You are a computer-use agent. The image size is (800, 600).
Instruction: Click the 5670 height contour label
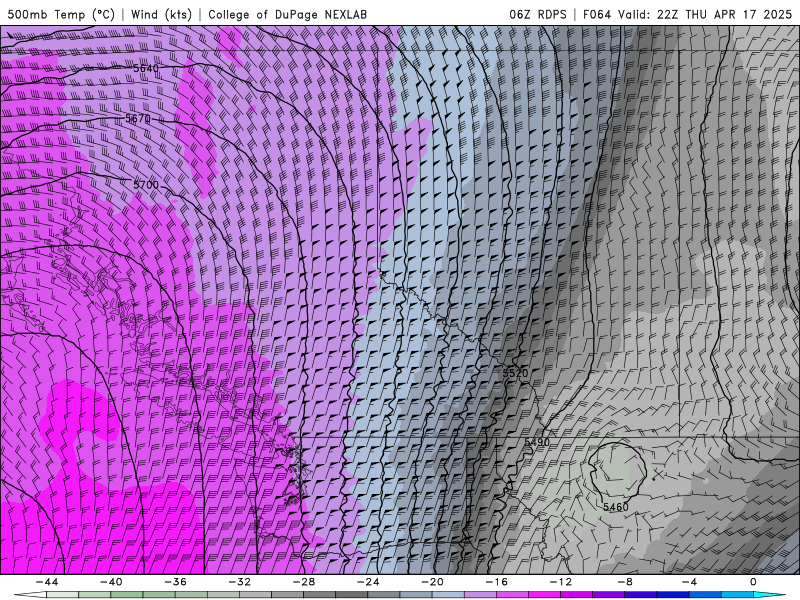tap(138, 119)
